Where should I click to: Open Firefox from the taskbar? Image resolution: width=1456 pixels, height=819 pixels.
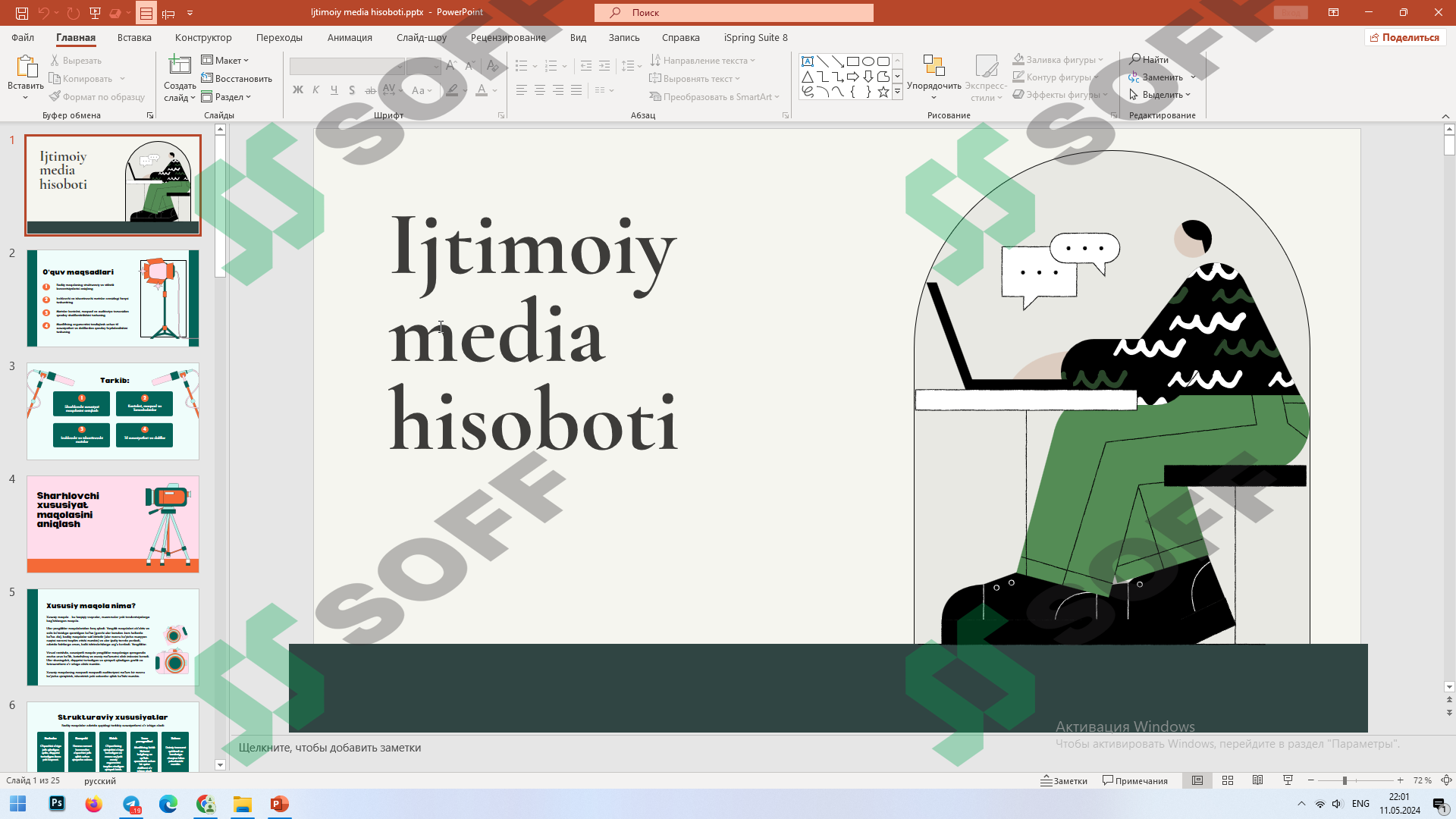click(x=94, y=804)
